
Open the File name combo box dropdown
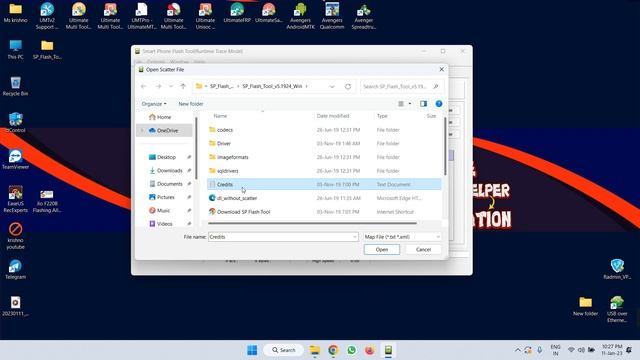[x=354, y=237]
